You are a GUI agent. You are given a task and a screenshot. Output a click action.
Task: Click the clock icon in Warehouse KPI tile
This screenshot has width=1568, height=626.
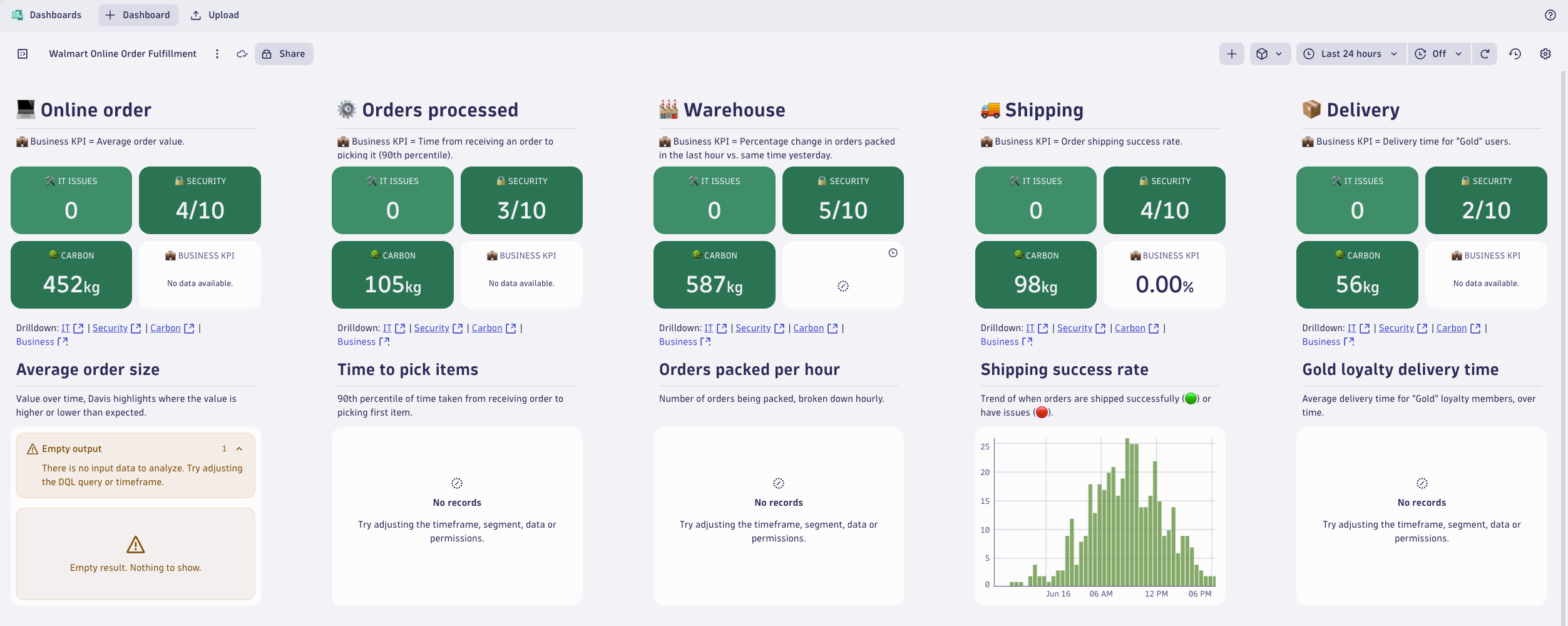(893, 253)
